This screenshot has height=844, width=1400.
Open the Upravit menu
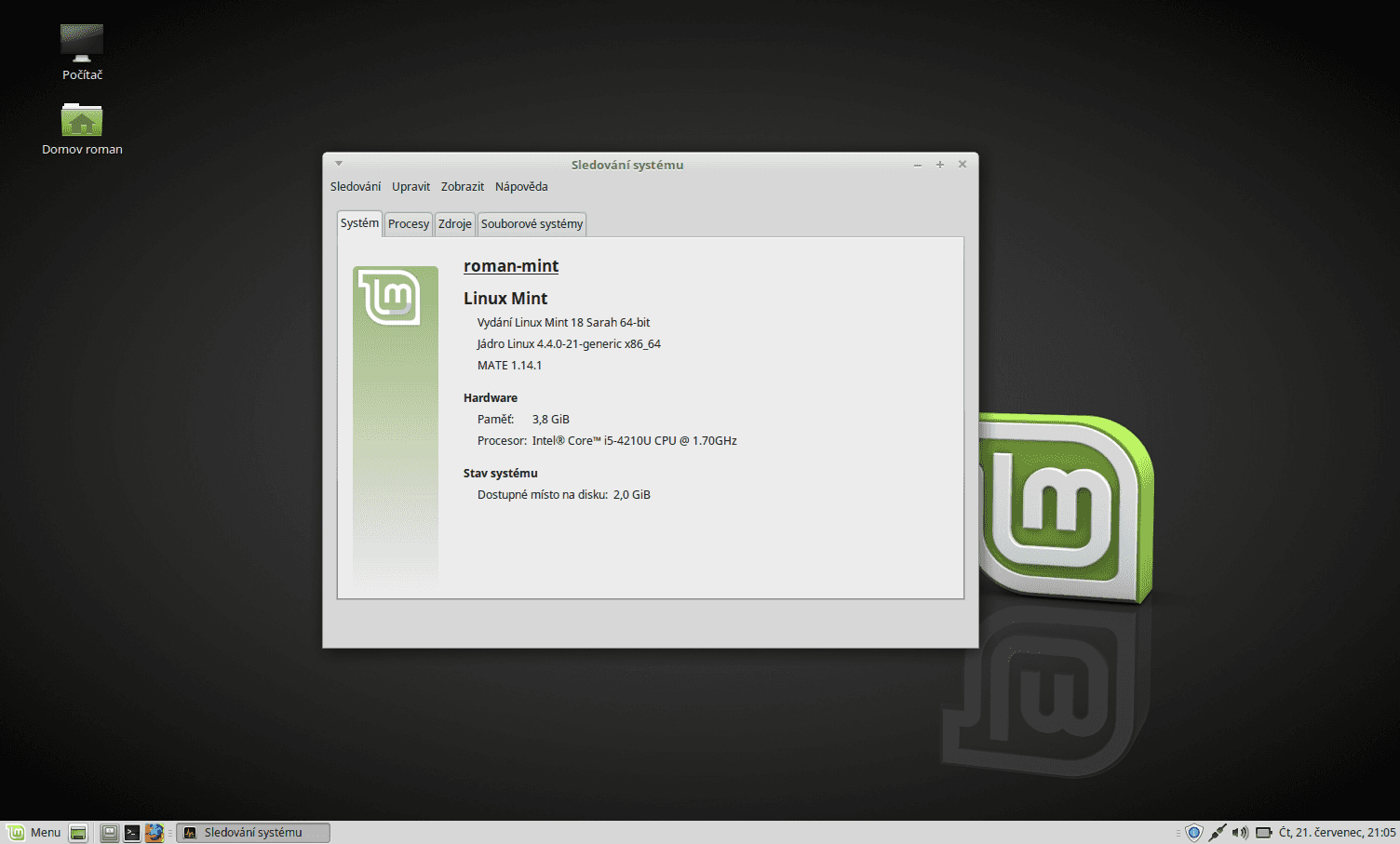(x=411, y=186)
